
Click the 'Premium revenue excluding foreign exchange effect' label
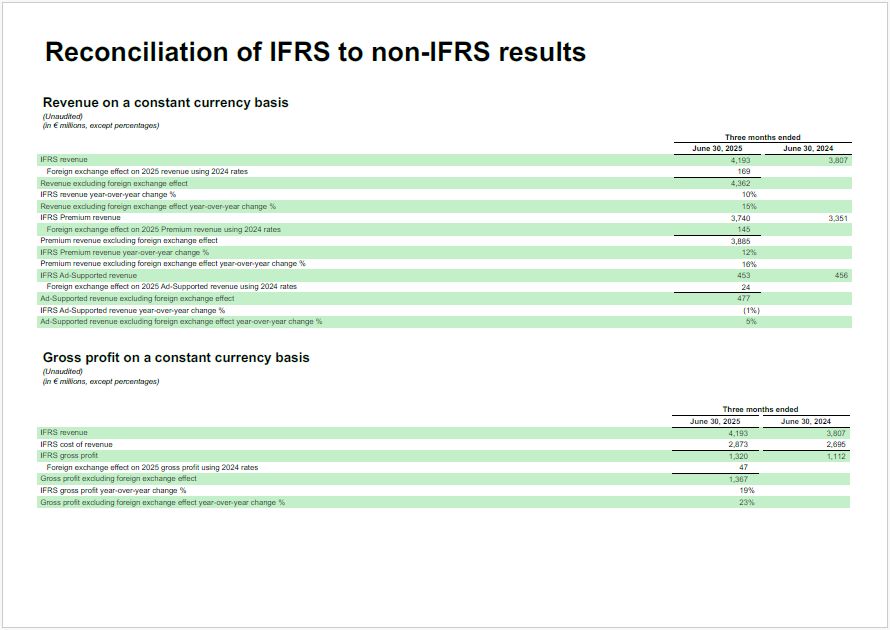(129, 240)
